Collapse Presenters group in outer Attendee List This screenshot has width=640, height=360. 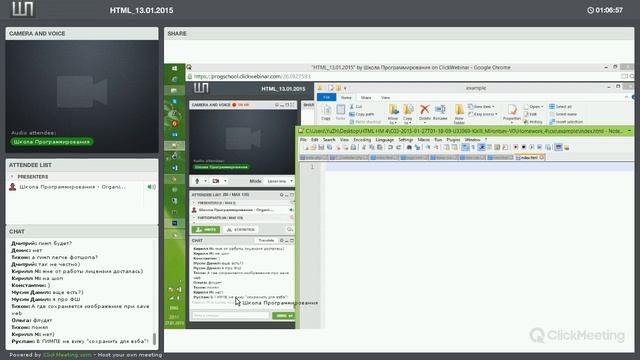tap(12, 177)
